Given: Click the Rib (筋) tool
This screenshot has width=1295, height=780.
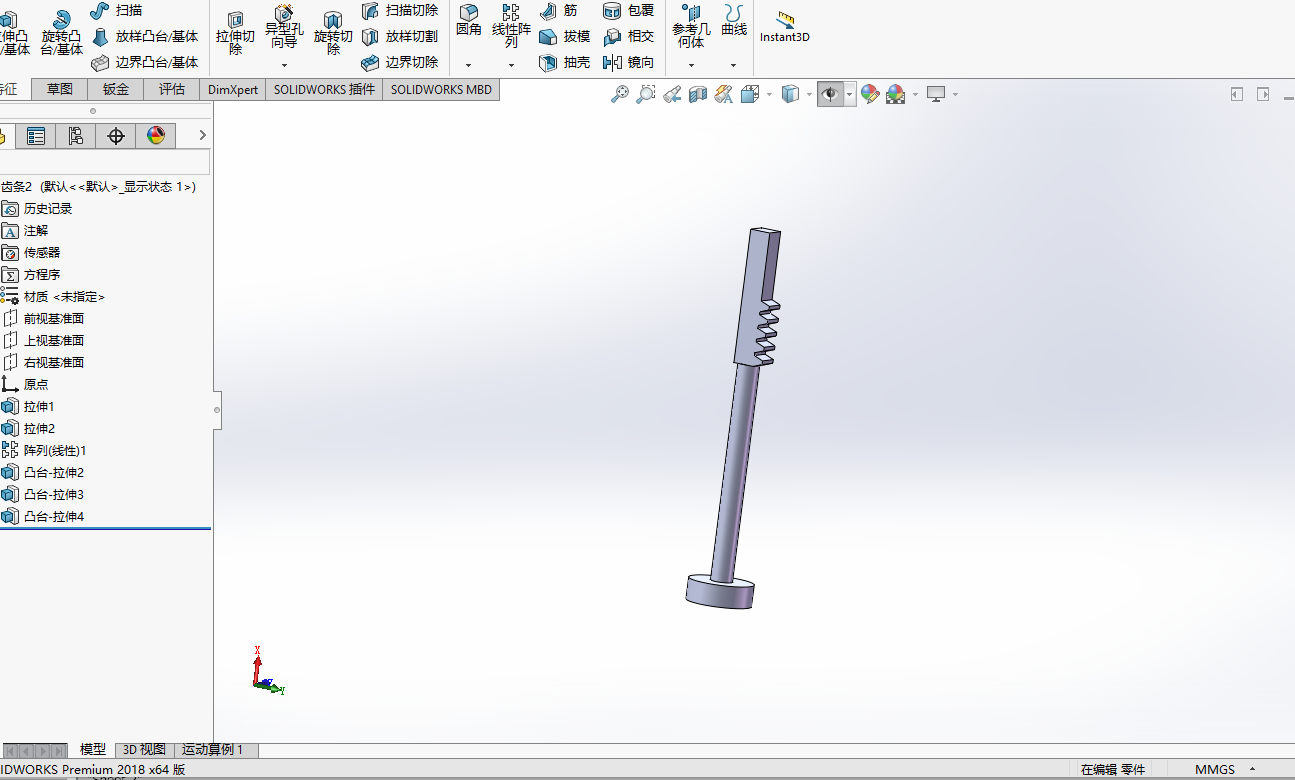Looking at the screenshot, I should click(559, 10).
